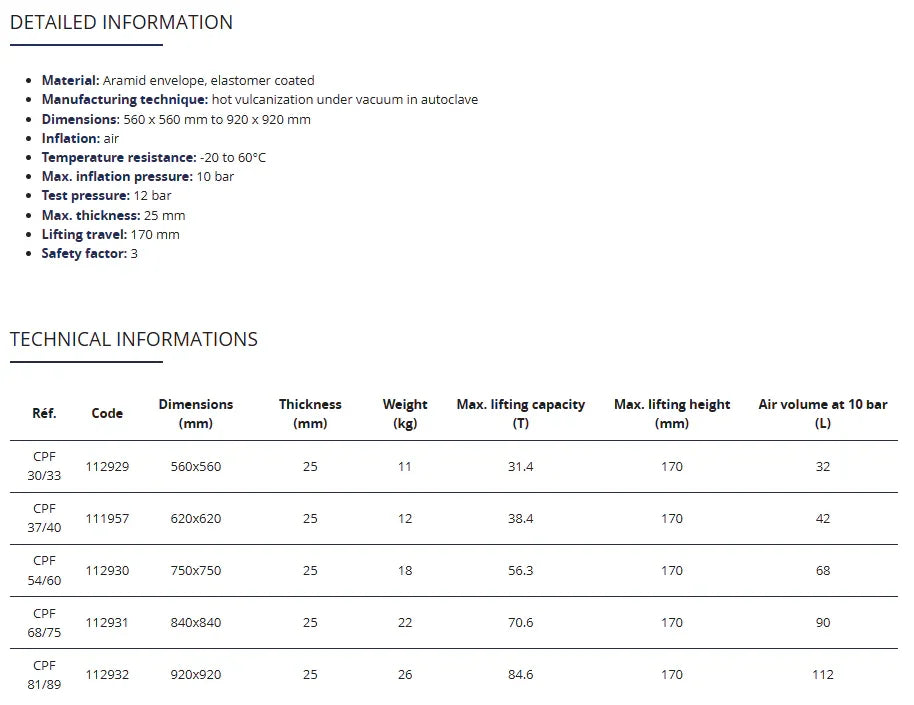Click the Weight (kg) column header

(404, 413)
